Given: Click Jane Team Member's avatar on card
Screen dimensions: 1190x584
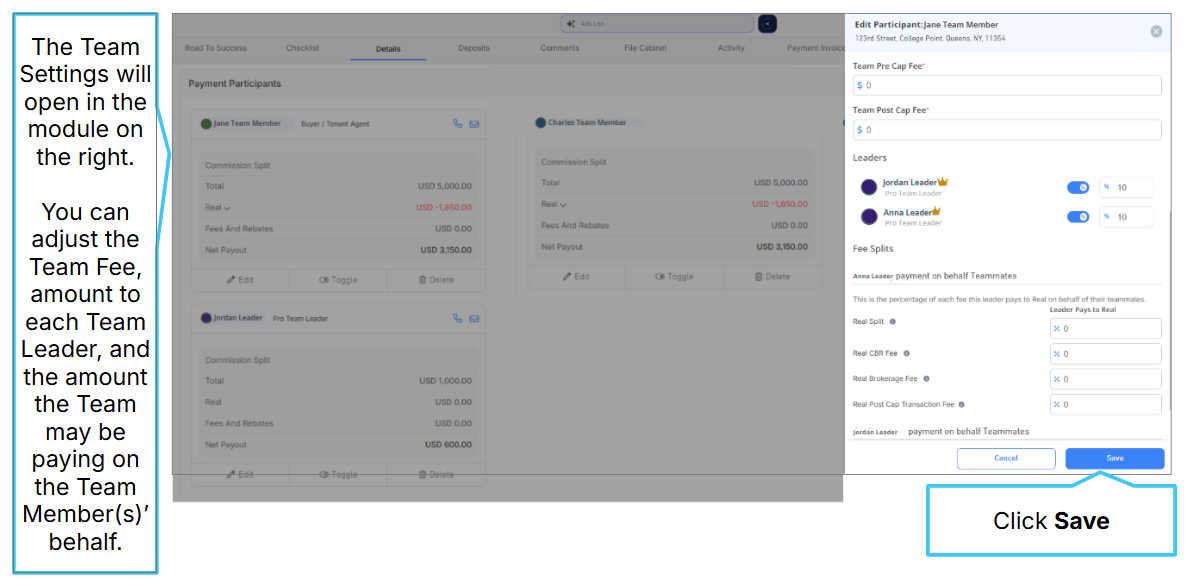Looking at the screenshot, I should tap(206, 124).
